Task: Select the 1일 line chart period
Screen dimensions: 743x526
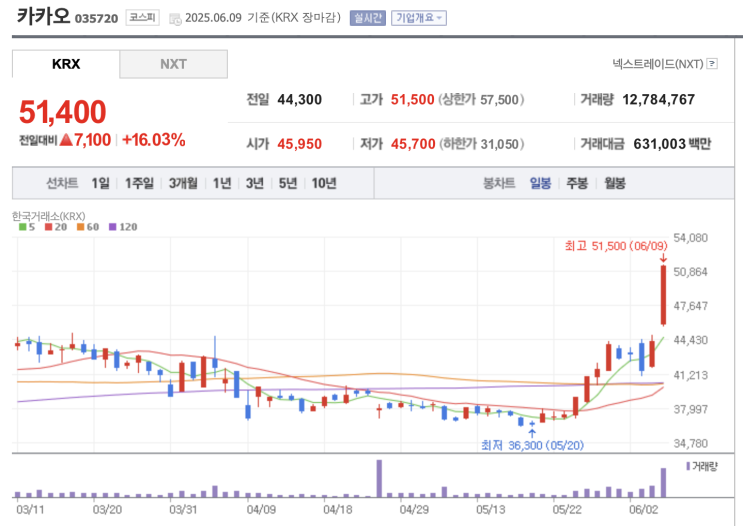Action: (100, 183)
